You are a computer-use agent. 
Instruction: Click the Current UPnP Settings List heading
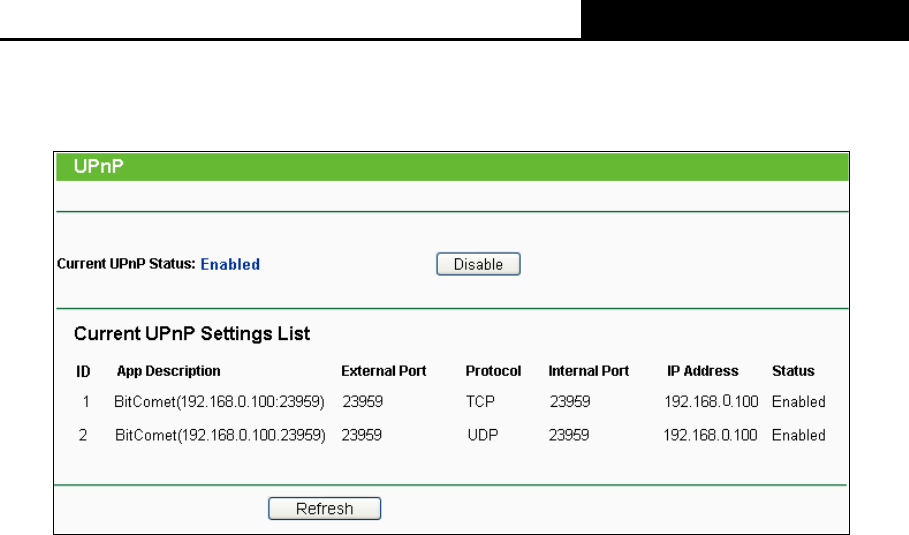pyautogui.click(x=192, y=334)
